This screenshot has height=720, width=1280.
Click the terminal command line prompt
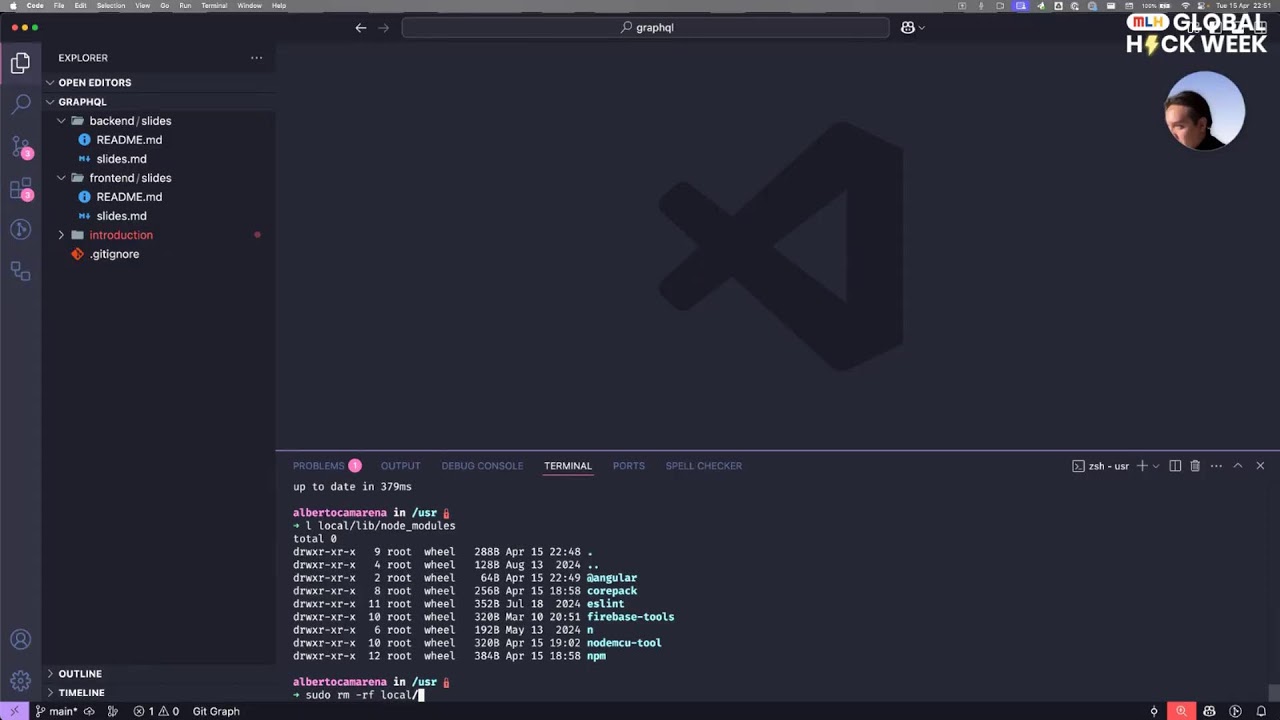click(x=360, y=695)
